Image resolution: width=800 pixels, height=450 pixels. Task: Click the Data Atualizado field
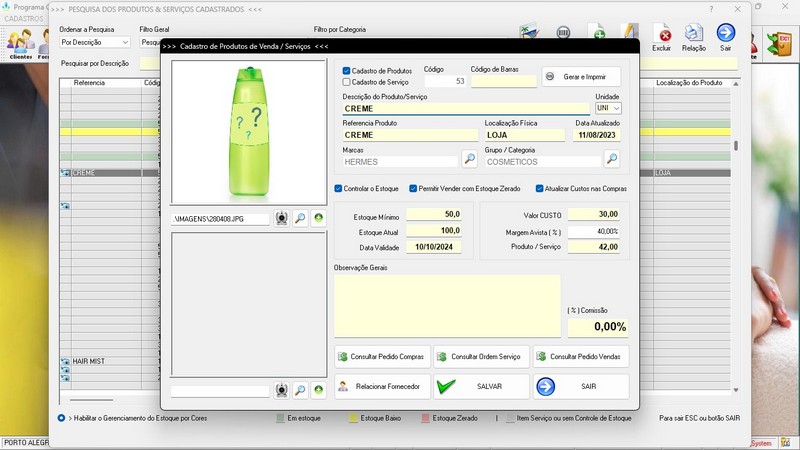[597, 135]
